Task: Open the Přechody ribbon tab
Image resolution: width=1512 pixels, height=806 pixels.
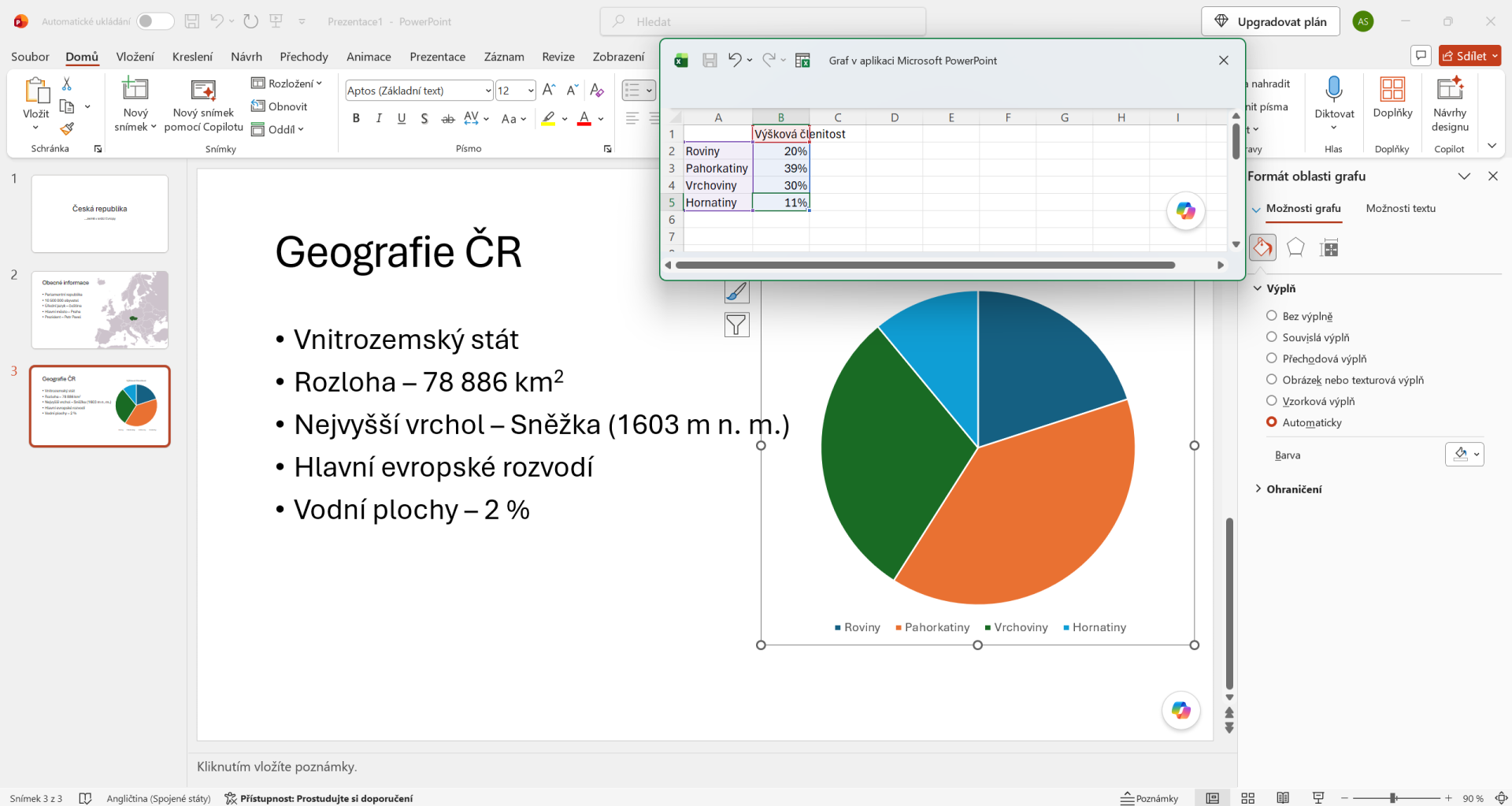Action: click(x=304, y=57)
